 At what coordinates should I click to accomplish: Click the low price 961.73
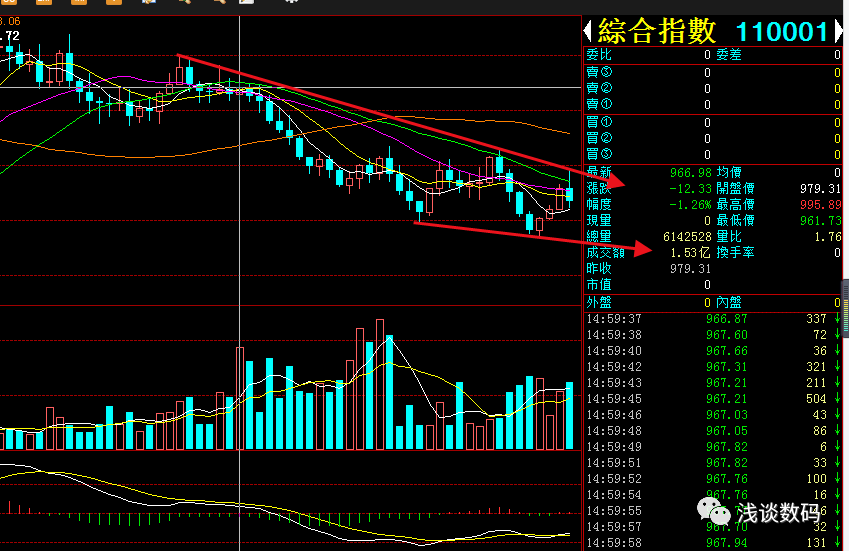click(821, 220)
